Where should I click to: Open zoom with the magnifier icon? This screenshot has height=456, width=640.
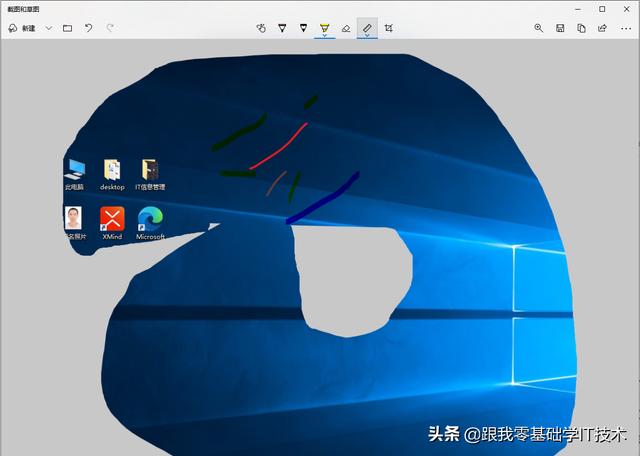539,28
